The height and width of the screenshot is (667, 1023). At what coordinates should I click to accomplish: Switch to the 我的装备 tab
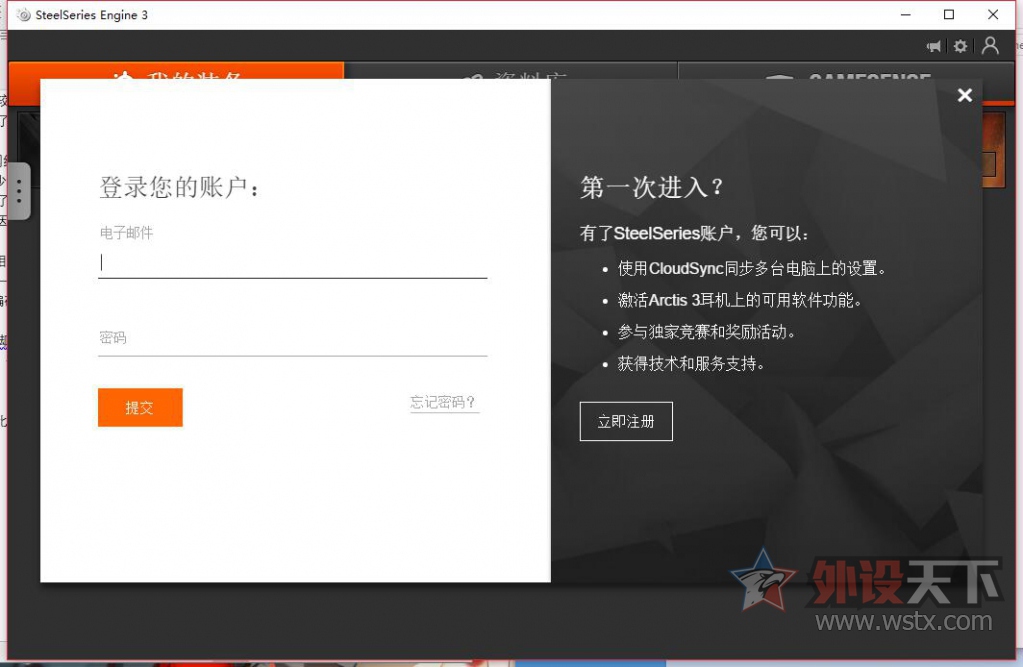pyautogui.click(x=176, y=71)
